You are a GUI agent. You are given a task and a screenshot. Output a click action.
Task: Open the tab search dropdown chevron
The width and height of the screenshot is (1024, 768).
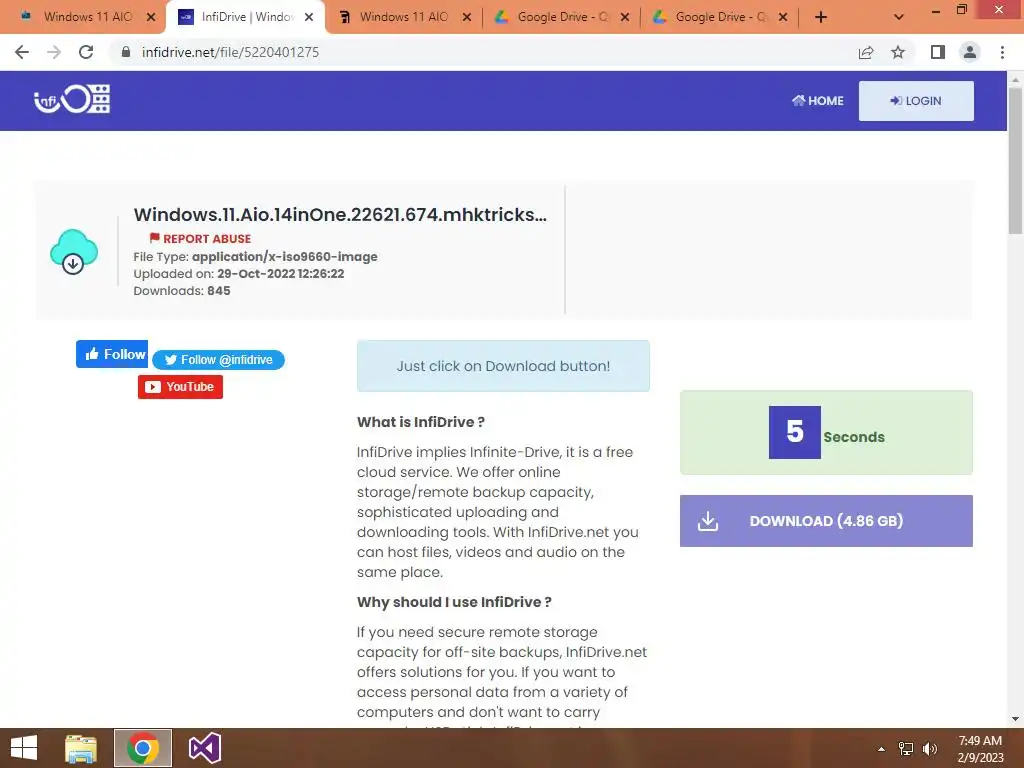pyautogui.click(x=899, y=17)
